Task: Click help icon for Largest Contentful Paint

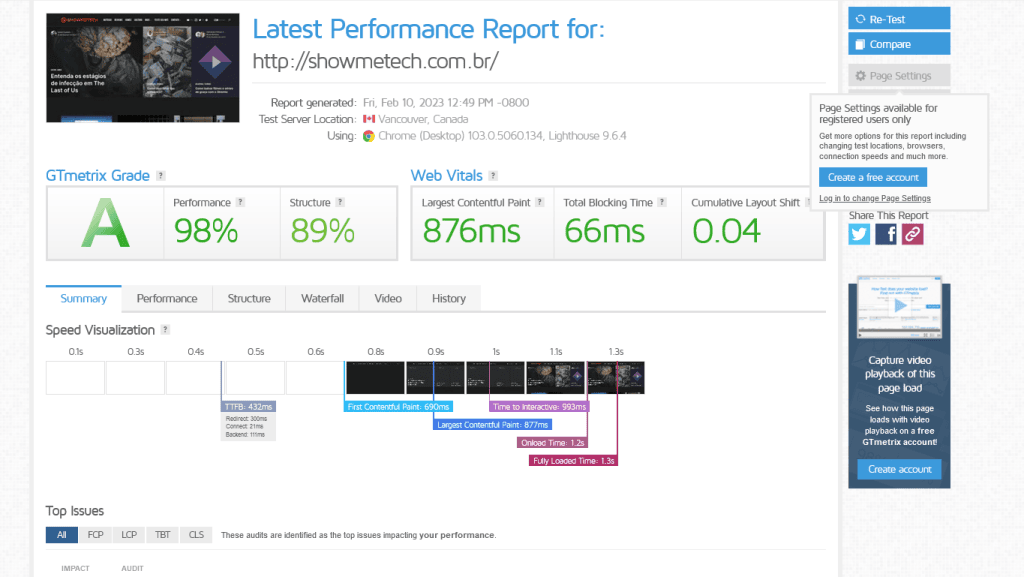Action: 540,202
